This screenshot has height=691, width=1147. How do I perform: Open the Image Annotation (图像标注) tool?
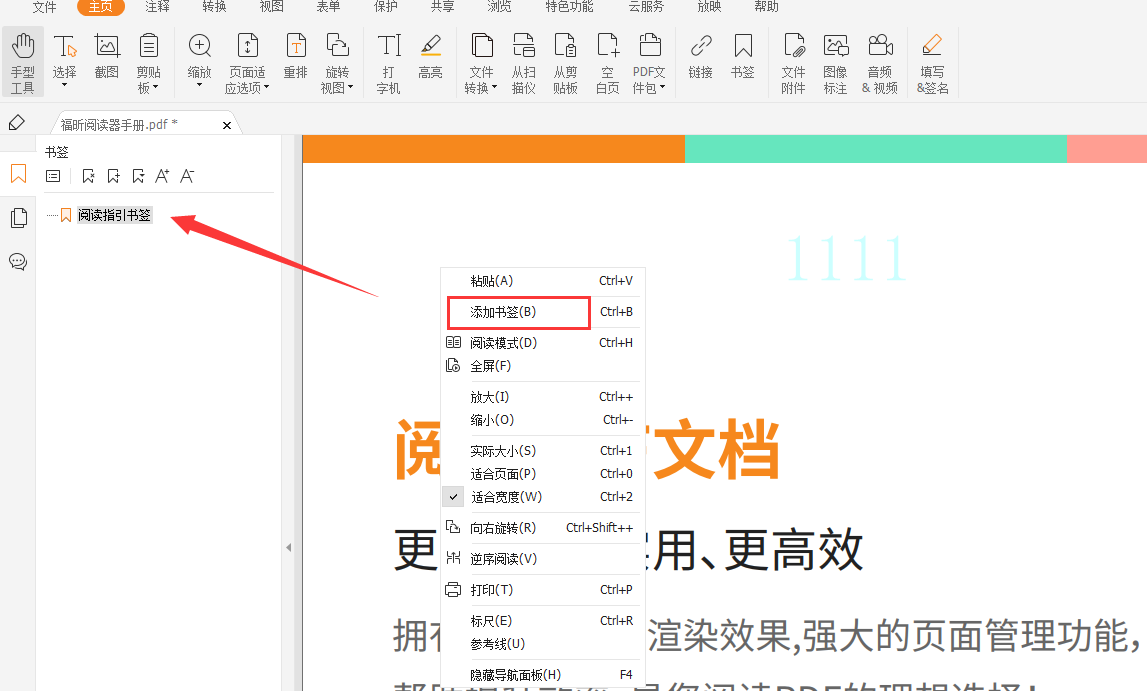(835, 60)
